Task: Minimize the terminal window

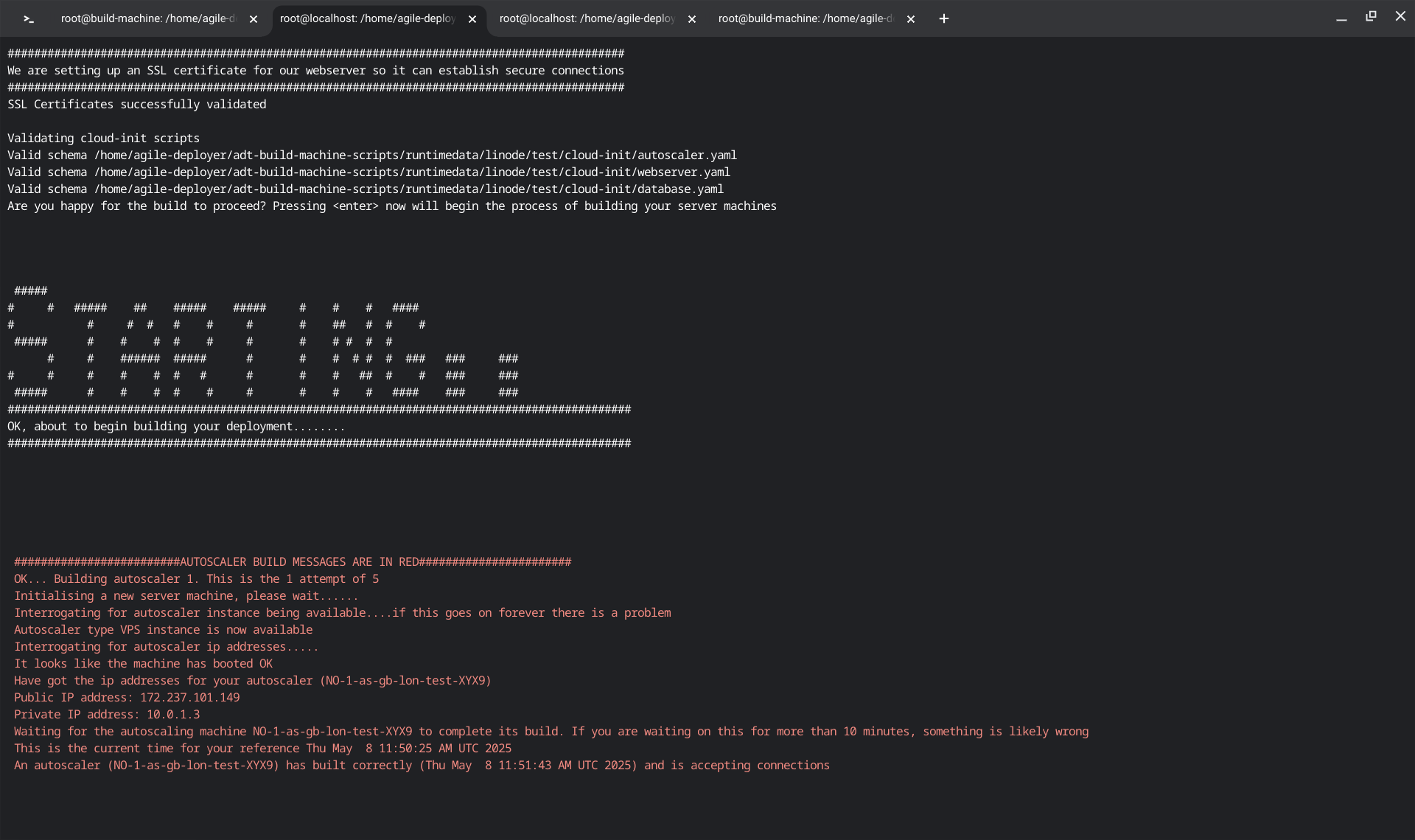Action: tap(1341, 18)
